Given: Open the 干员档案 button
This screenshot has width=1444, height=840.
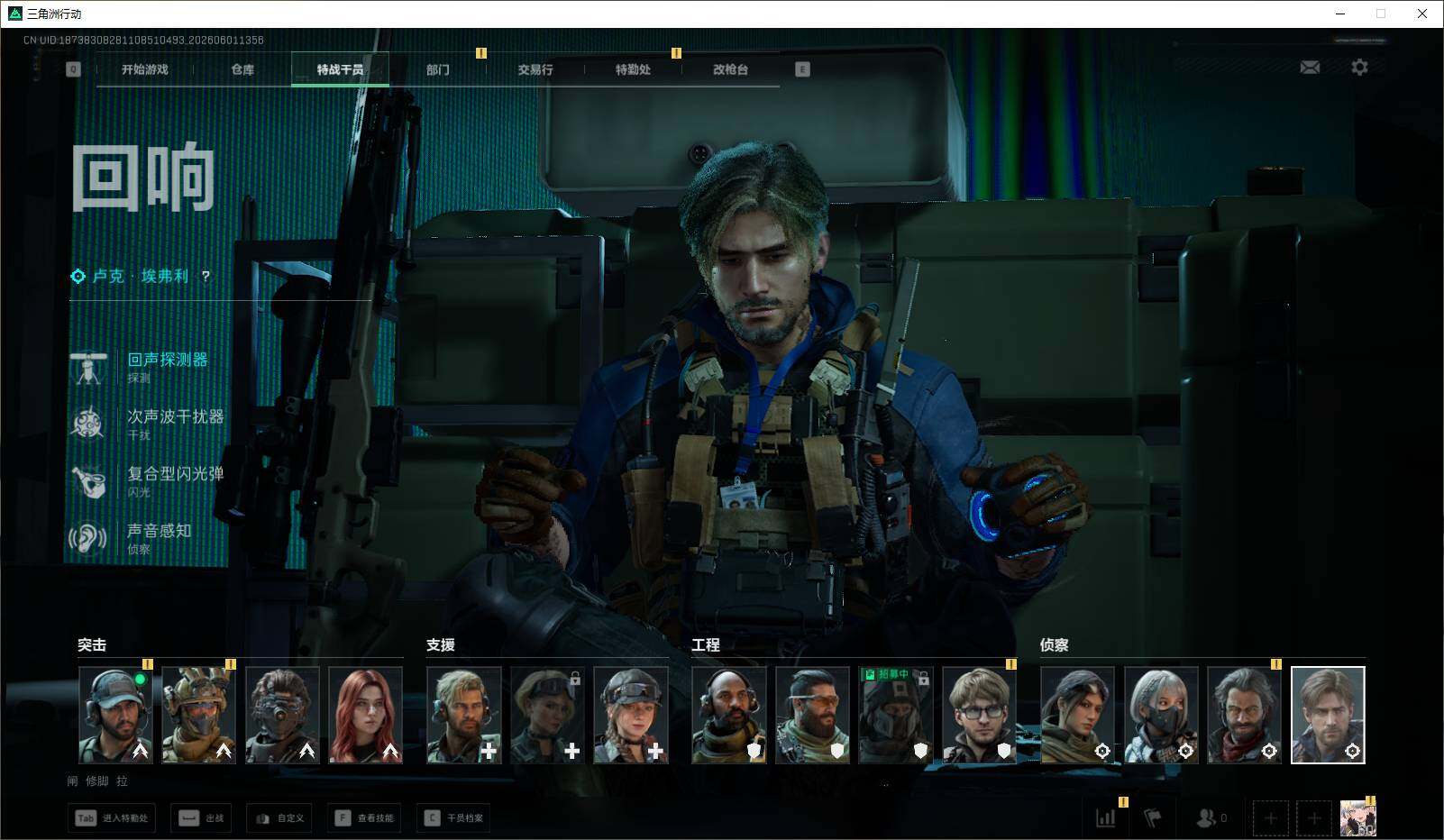Looking at the screenshot, I should point(453,818).
